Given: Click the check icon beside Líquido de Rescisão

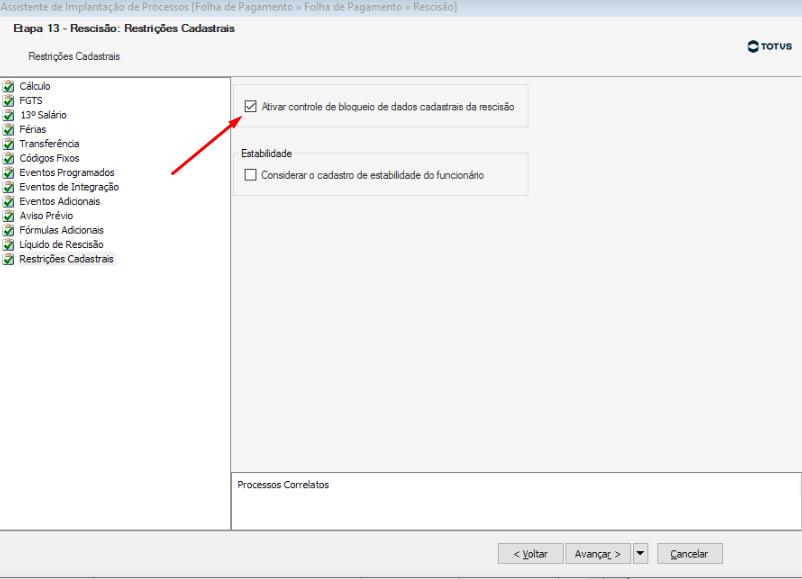Looking at the screenshot, I should point(8,244).
